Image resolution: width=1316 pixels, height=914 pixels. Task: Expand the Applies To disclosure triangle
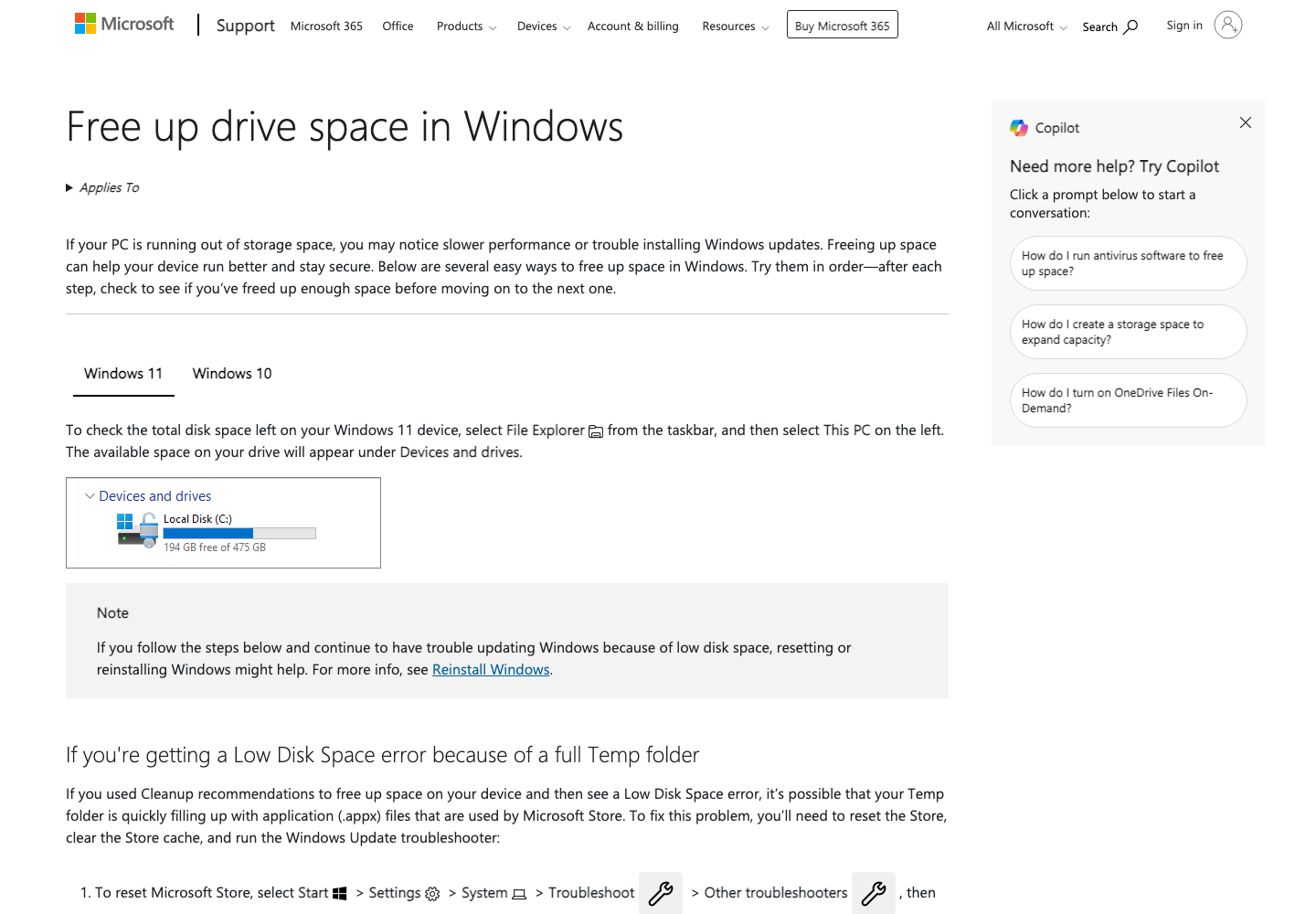pyautogui.click(x=69, y=187)
